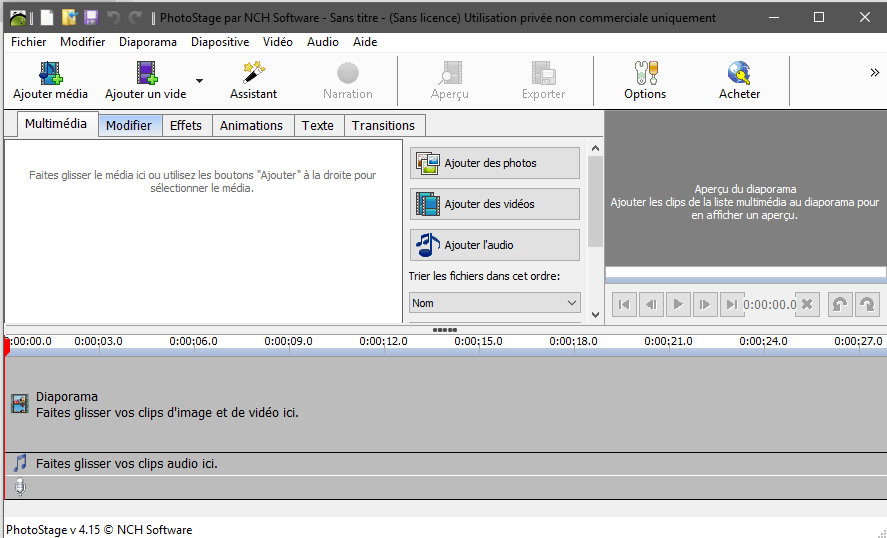Click 'Faites glisser vos clips audio ici.' text

click(127, 464)
